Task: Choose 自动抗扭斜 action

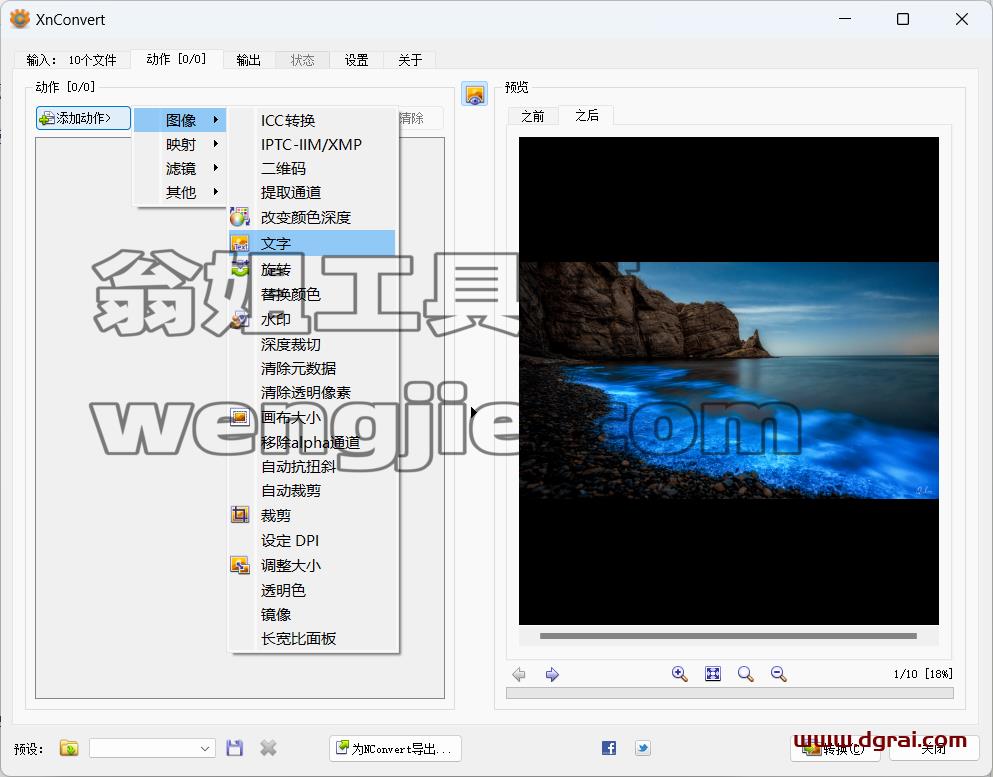Action: pos(313,467)
